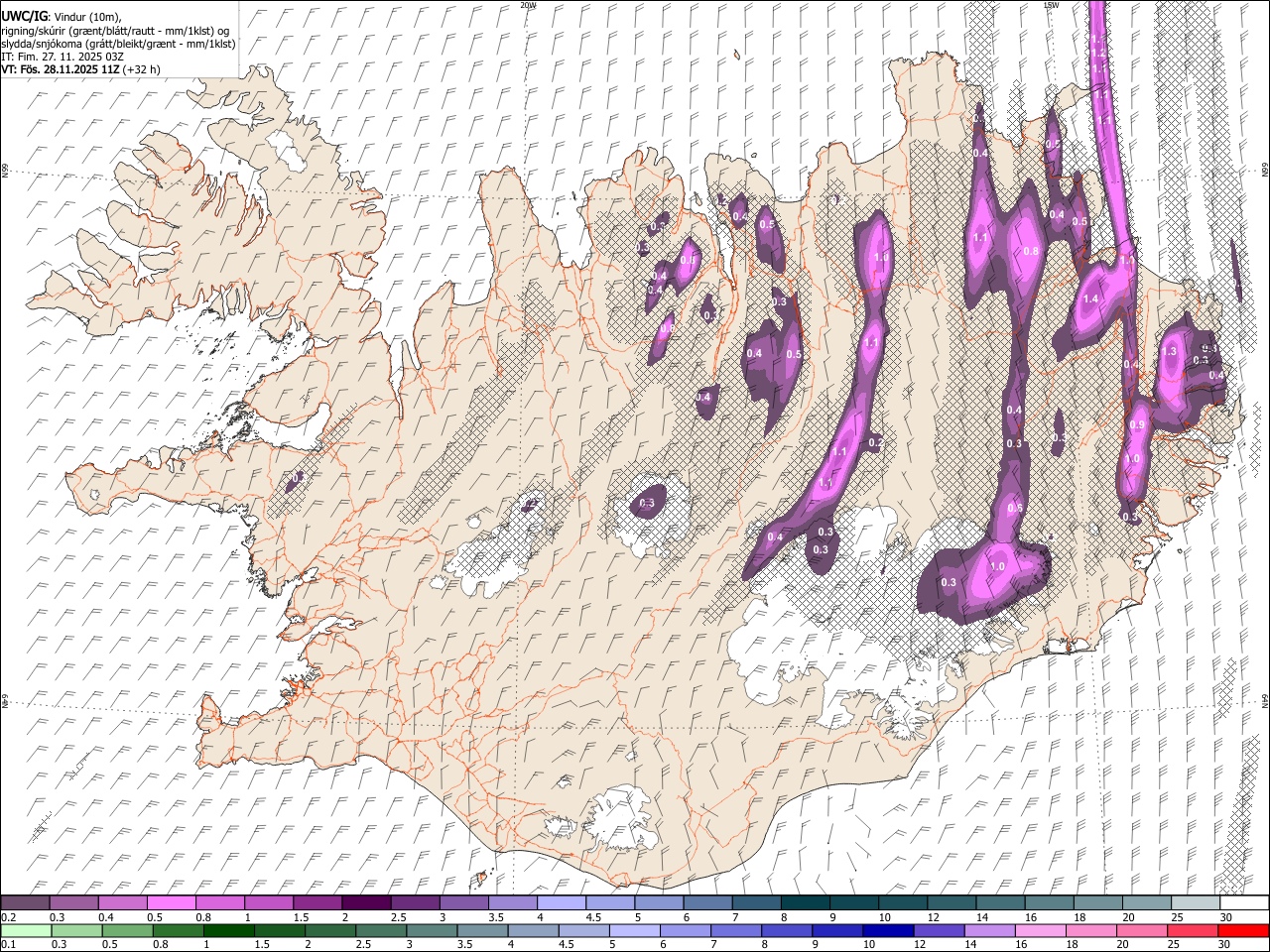This screenshot has height=952, width=1270.
Task: Choose the gray-green rain-scale swatch at 3
Action: (x=432, y=930)
